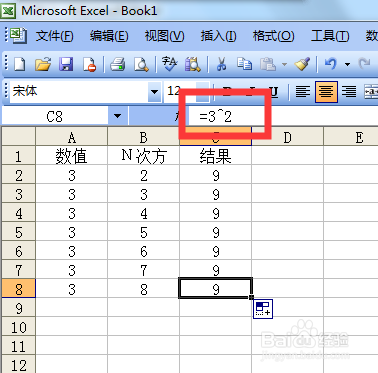Image resolution: width=378 pixels, height=373 pixels.
Task: Select cell B3 with value 3
Action: pos(143,194)
